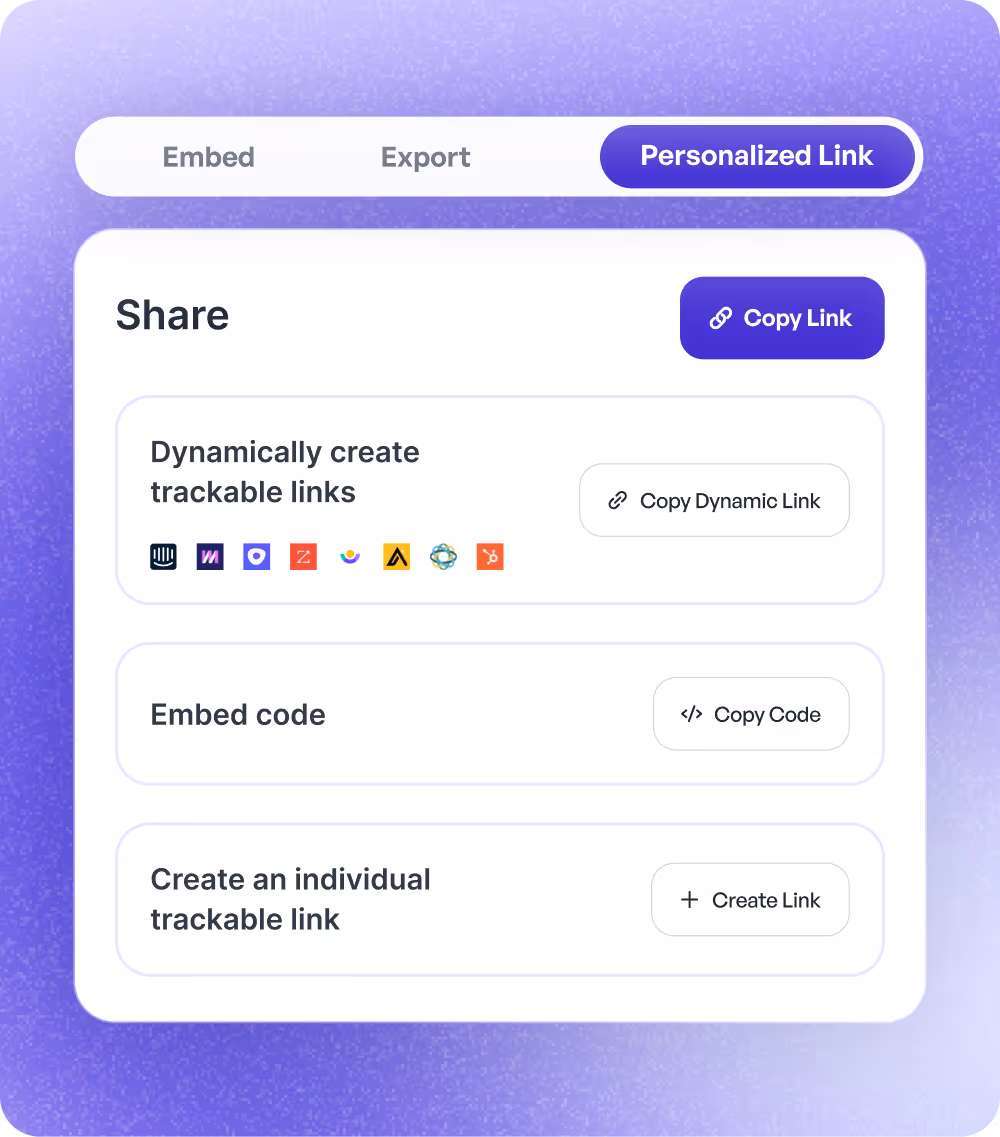Image resolution: width=1000 pixels, height=1137 pixels.
Task: Select the orange Z integration icon
Action: [303, 557]
